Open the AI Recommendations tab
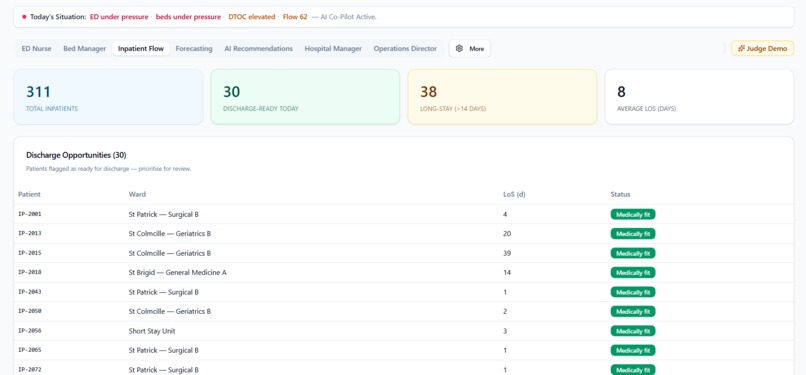The image size is (806, 375). click(259, 49)
